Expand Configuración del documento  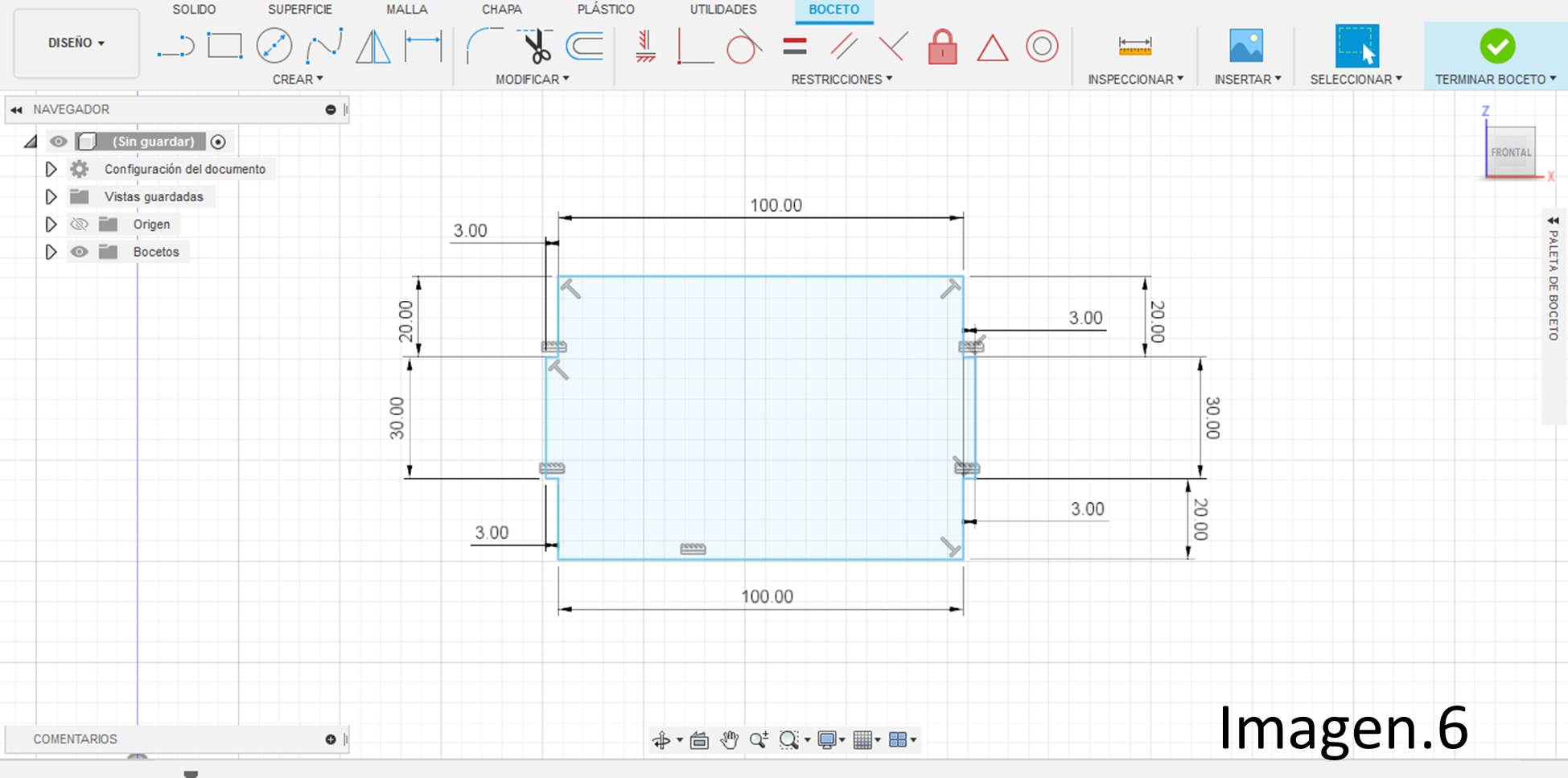51,169
